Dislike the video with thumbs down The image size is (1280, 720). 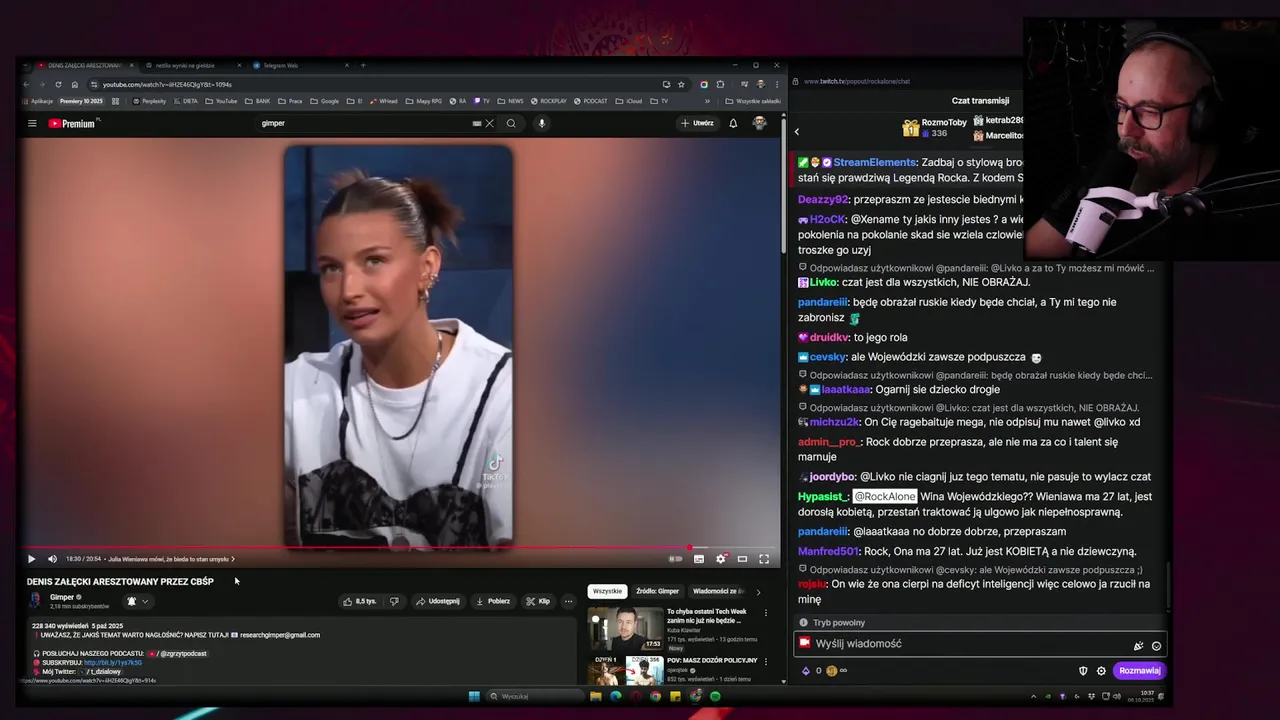click(394, 601)
